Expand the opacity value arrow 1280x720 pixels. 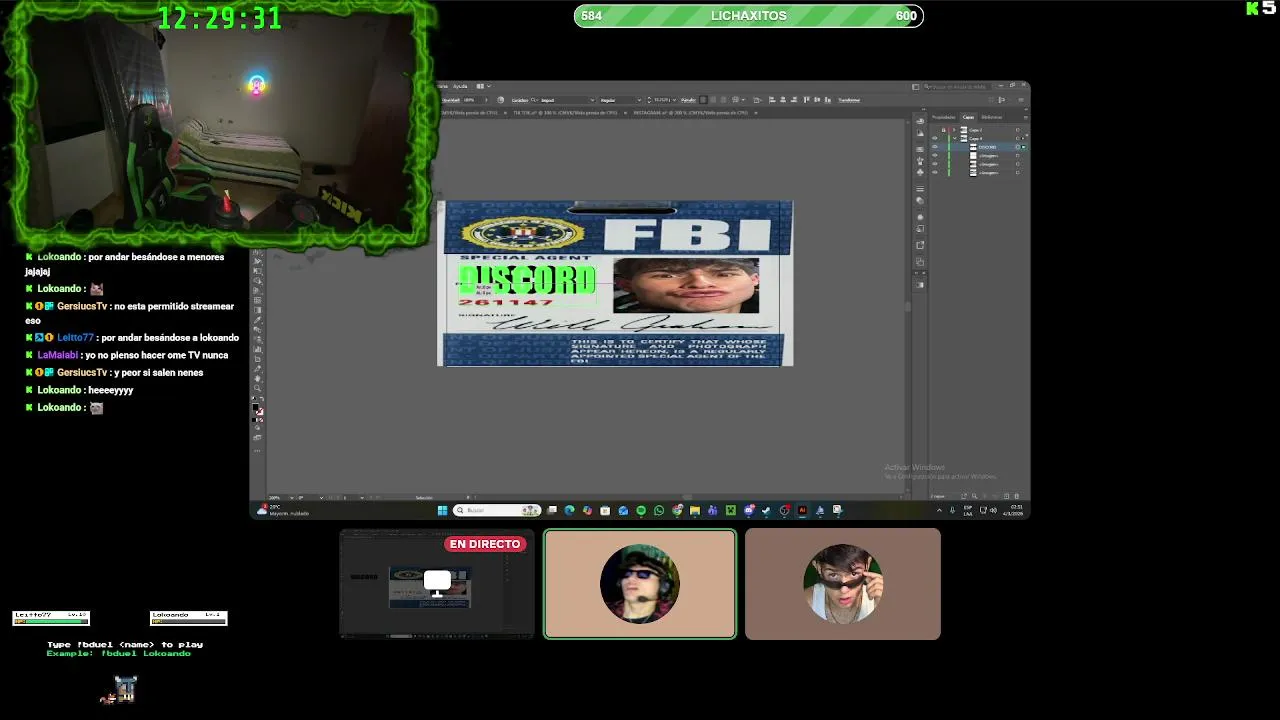tap(486, 100)
